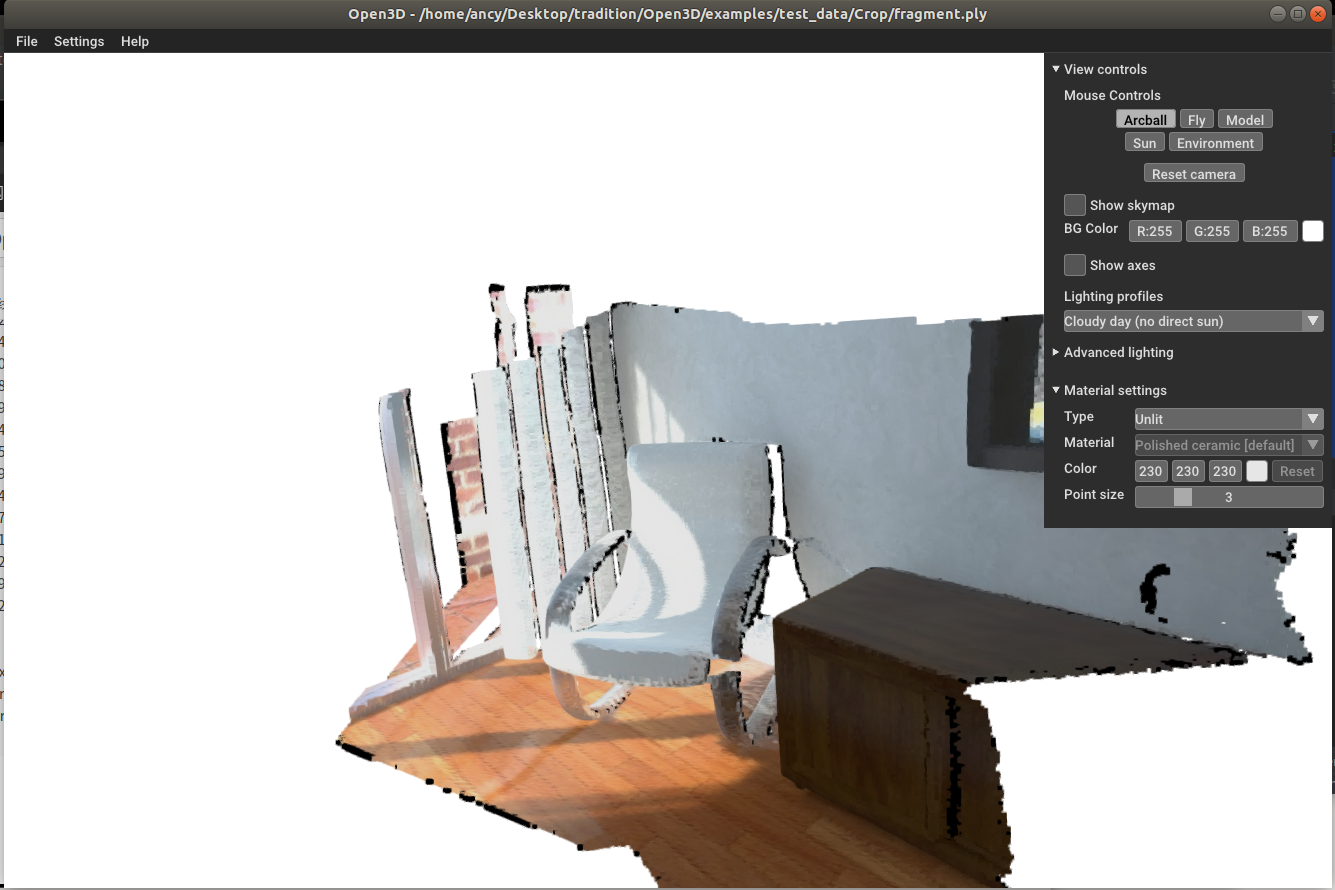Activate the Sun mouse control

(x=1144, y=142)
